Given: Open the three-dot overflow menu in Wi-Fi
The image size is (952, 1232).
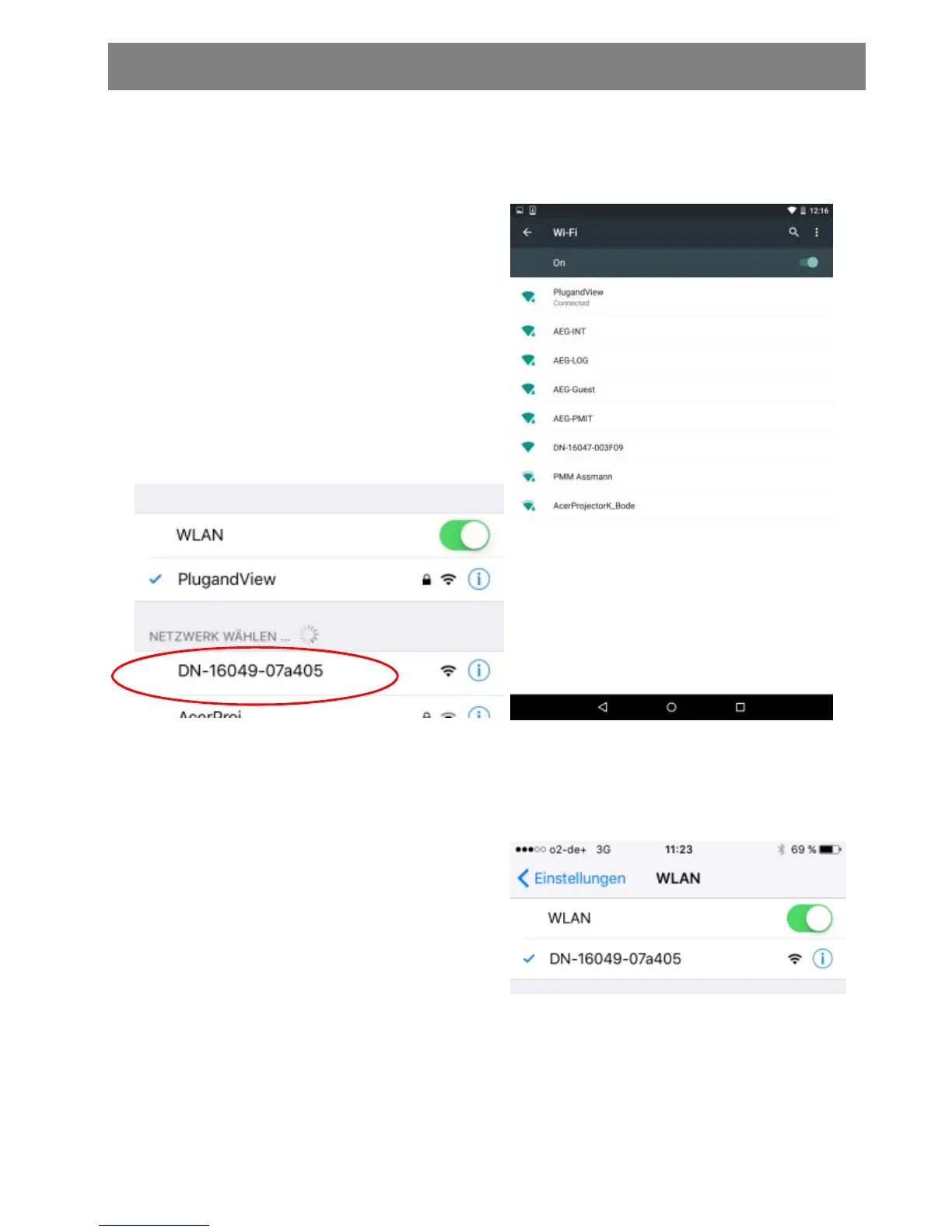Looking at the screenshot, I should pyautogui.click(x=816, y=232).
